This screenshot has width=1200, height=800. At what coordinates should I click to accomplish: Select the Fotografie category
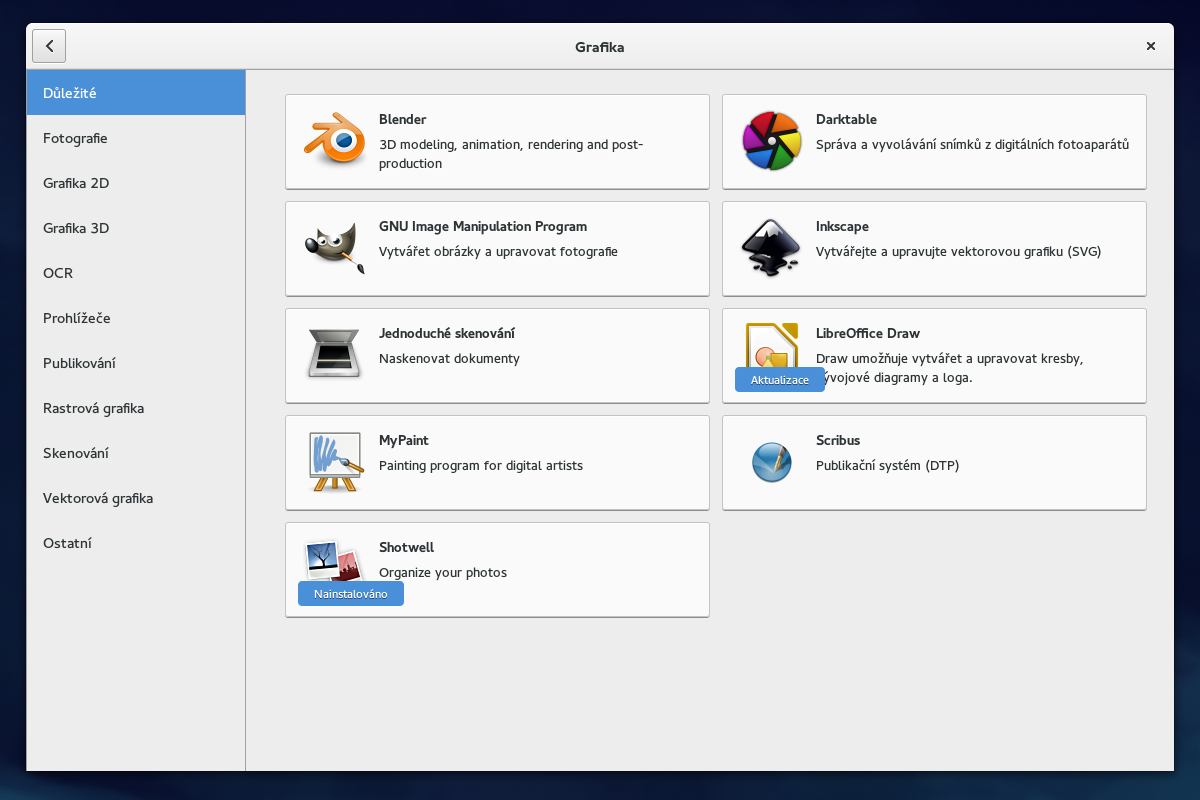[x=75, y=138]
